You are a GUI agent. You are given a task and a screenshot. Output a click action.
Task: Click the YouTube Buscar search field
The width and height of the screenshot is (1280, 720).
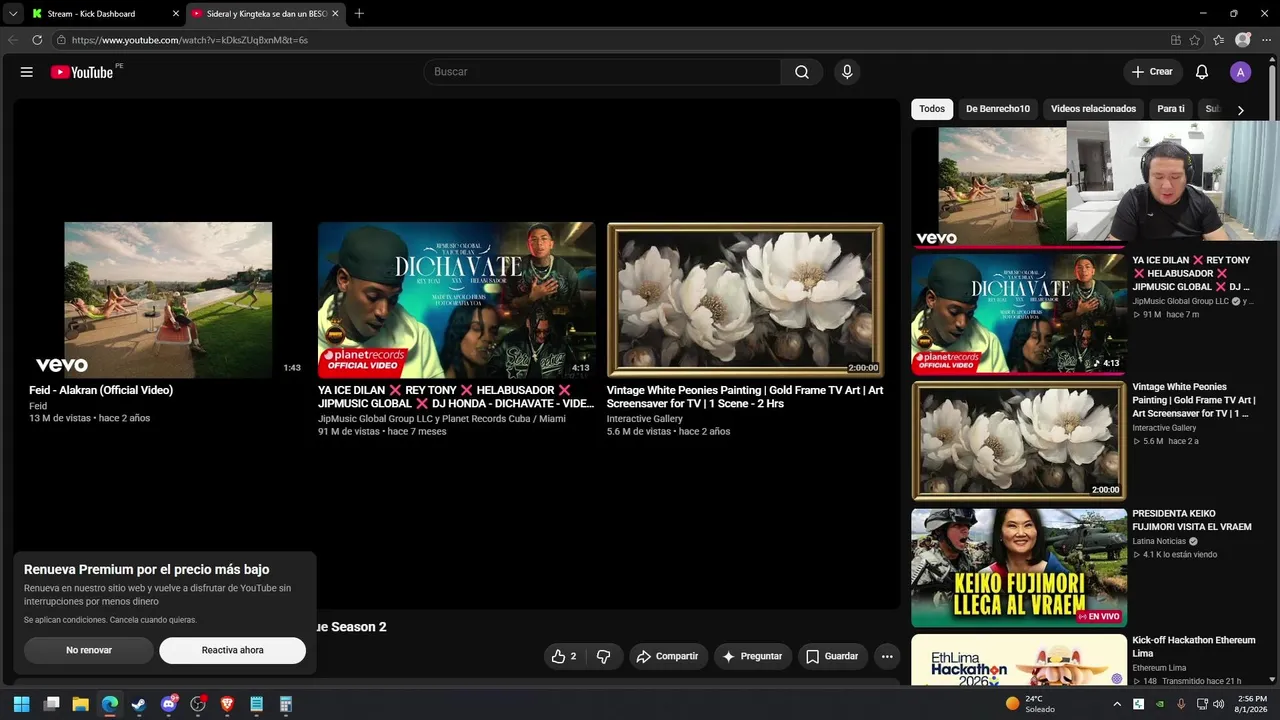[602, 72]
